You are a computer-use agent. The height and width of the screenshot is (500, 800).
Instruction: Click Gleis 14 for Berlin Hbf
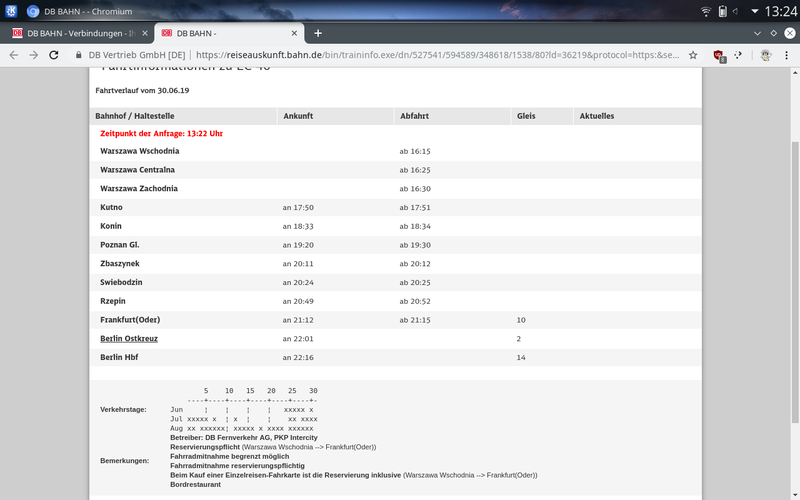click(x=521, y=358)
